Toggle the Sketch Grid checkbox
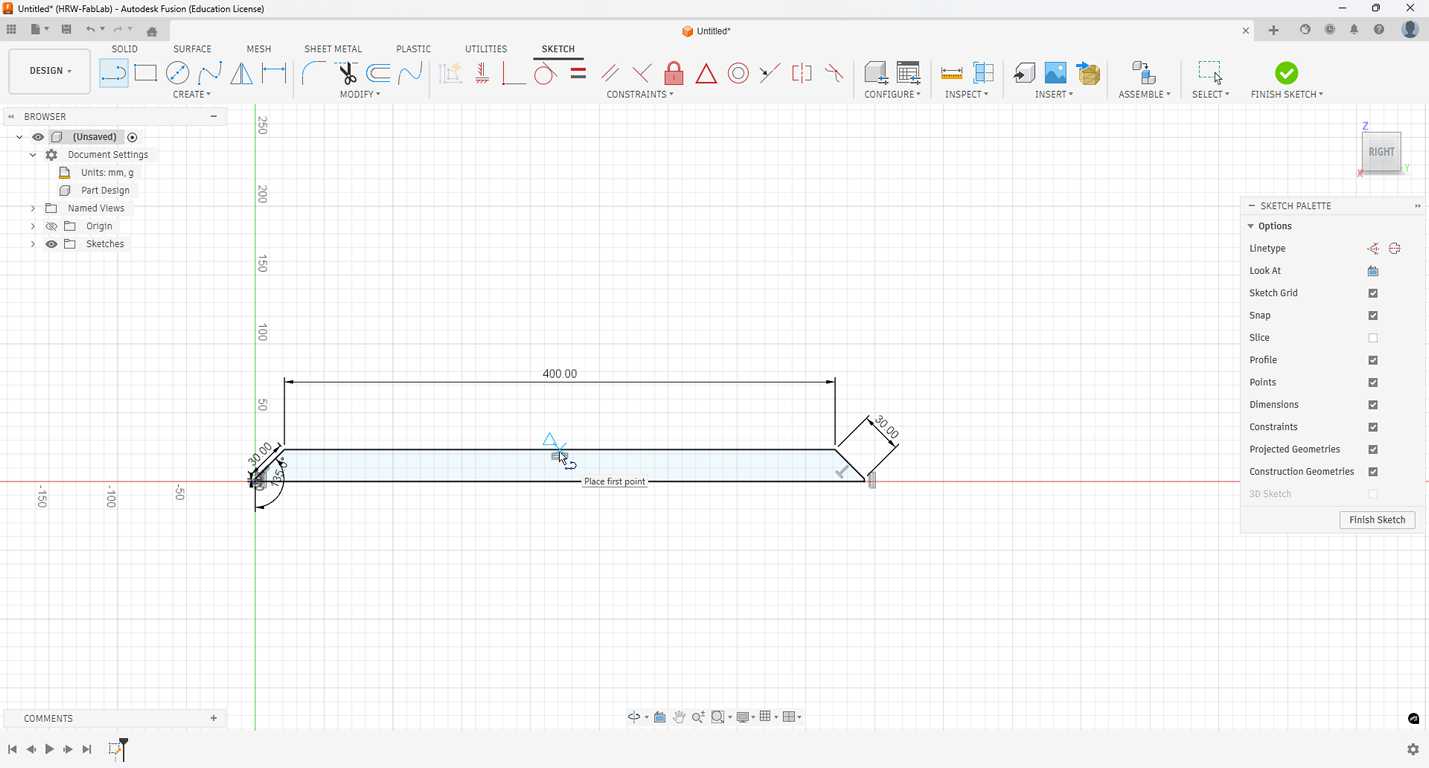 [1373, 293]
